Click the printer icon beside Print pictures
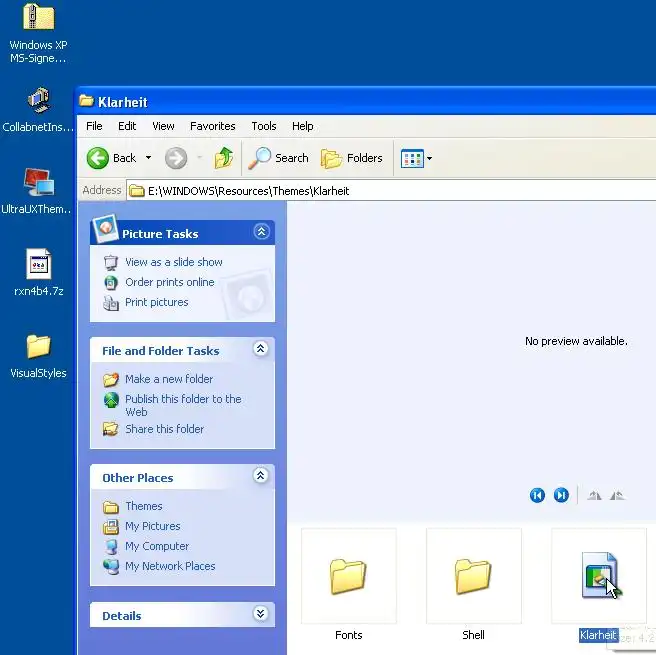This screenshot has width=656, height=655. click(x=111, y=303)
